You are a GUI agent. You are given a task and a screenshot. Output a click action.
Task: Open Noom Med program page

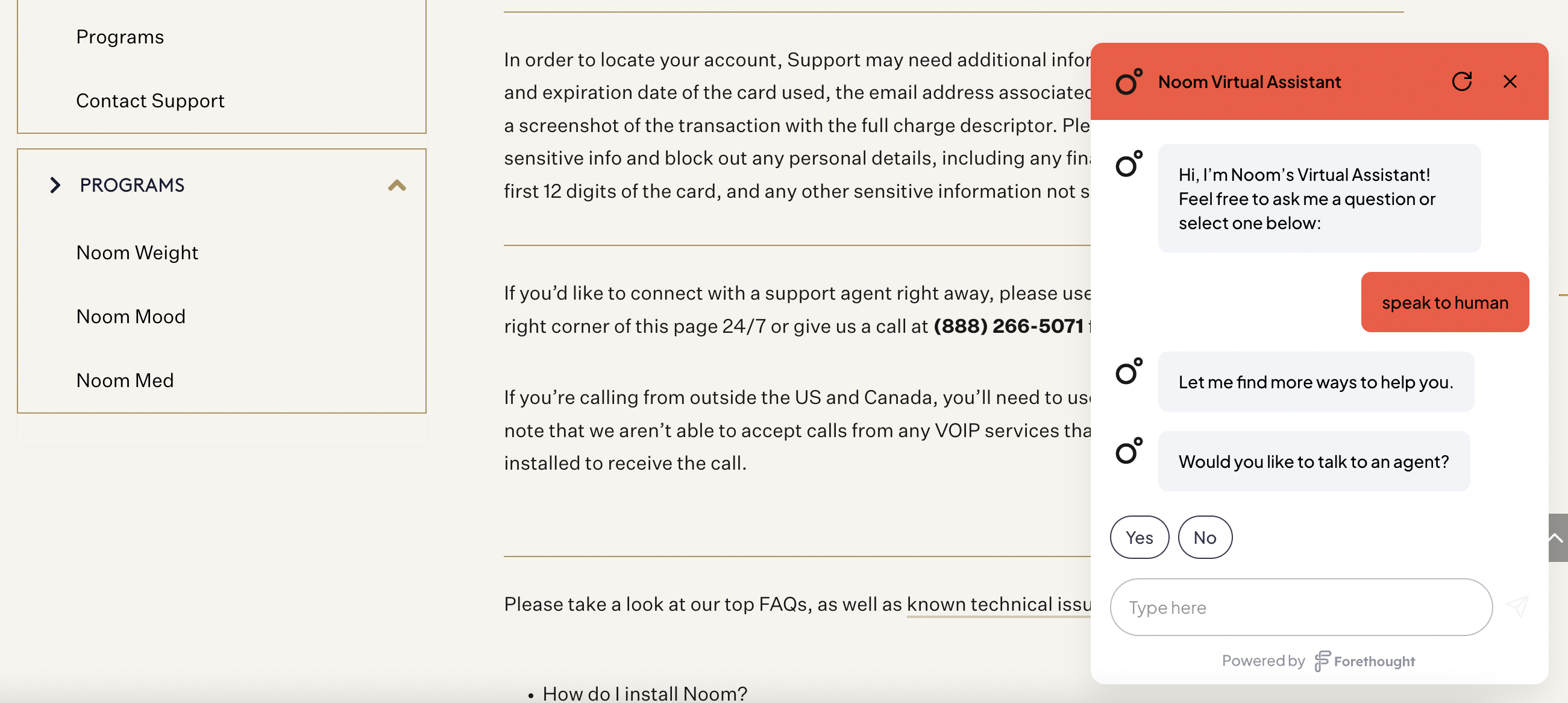click(x=124, y=379)
